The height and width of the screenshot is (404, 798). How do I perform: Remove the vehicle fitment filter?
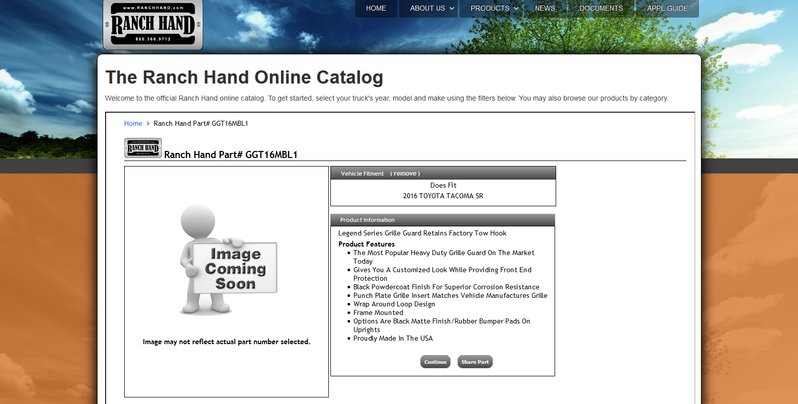point(405,174)
